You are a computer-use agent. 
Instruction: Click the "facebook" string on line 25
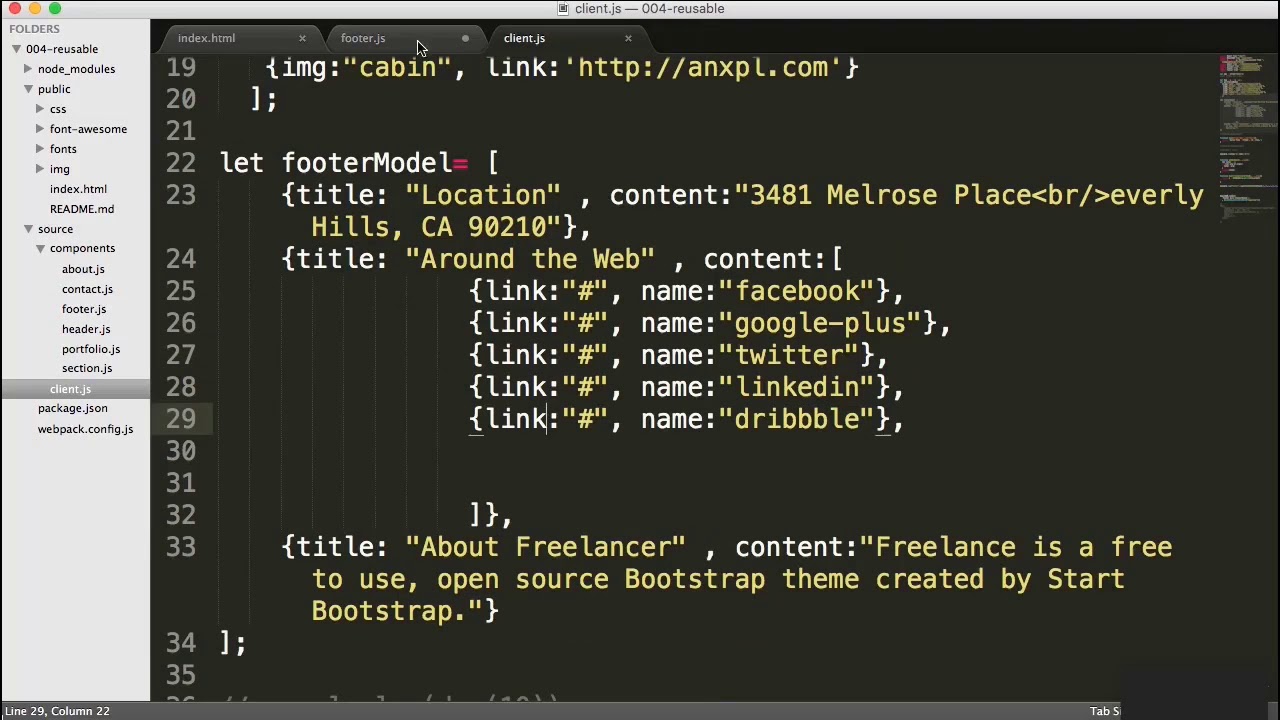pyautogui.click(x=804, y=291)
